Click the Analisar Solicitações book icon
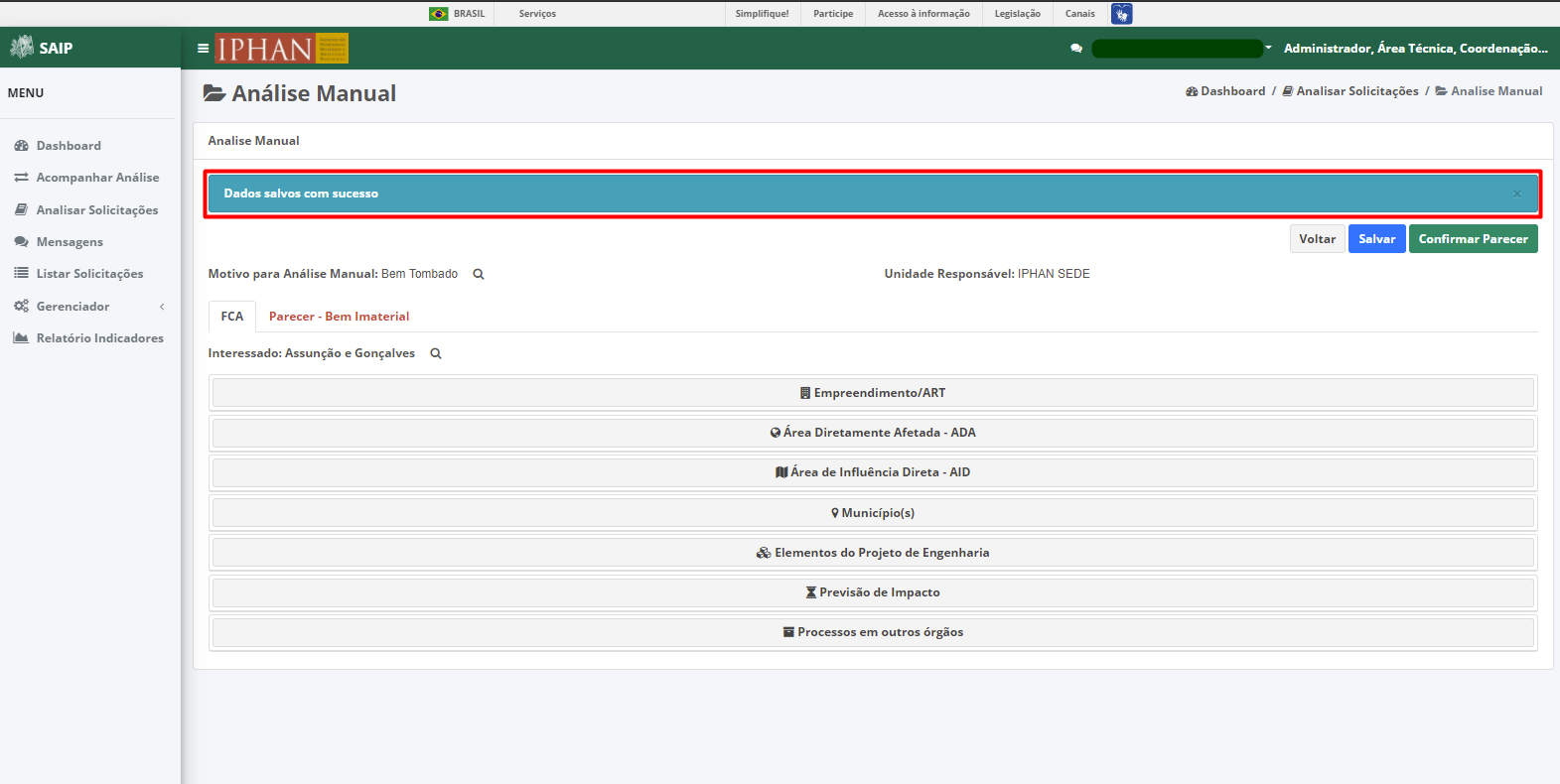Viewport: 1560px width, 784px height. [21, 210]
